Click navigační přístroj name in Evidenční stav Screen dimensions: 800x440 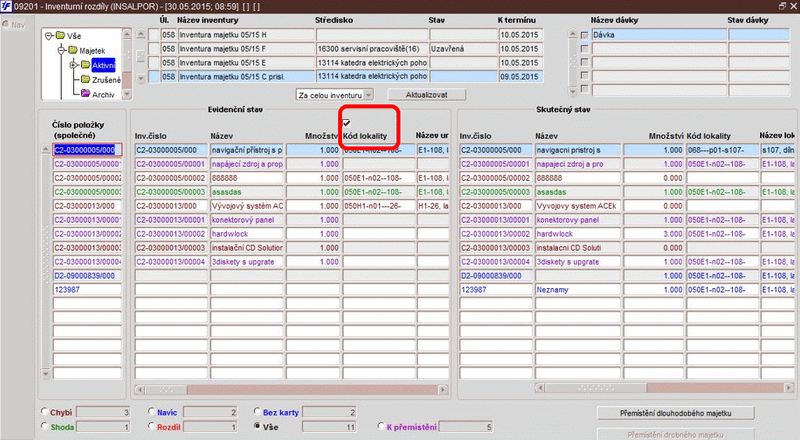coord(247,150)
